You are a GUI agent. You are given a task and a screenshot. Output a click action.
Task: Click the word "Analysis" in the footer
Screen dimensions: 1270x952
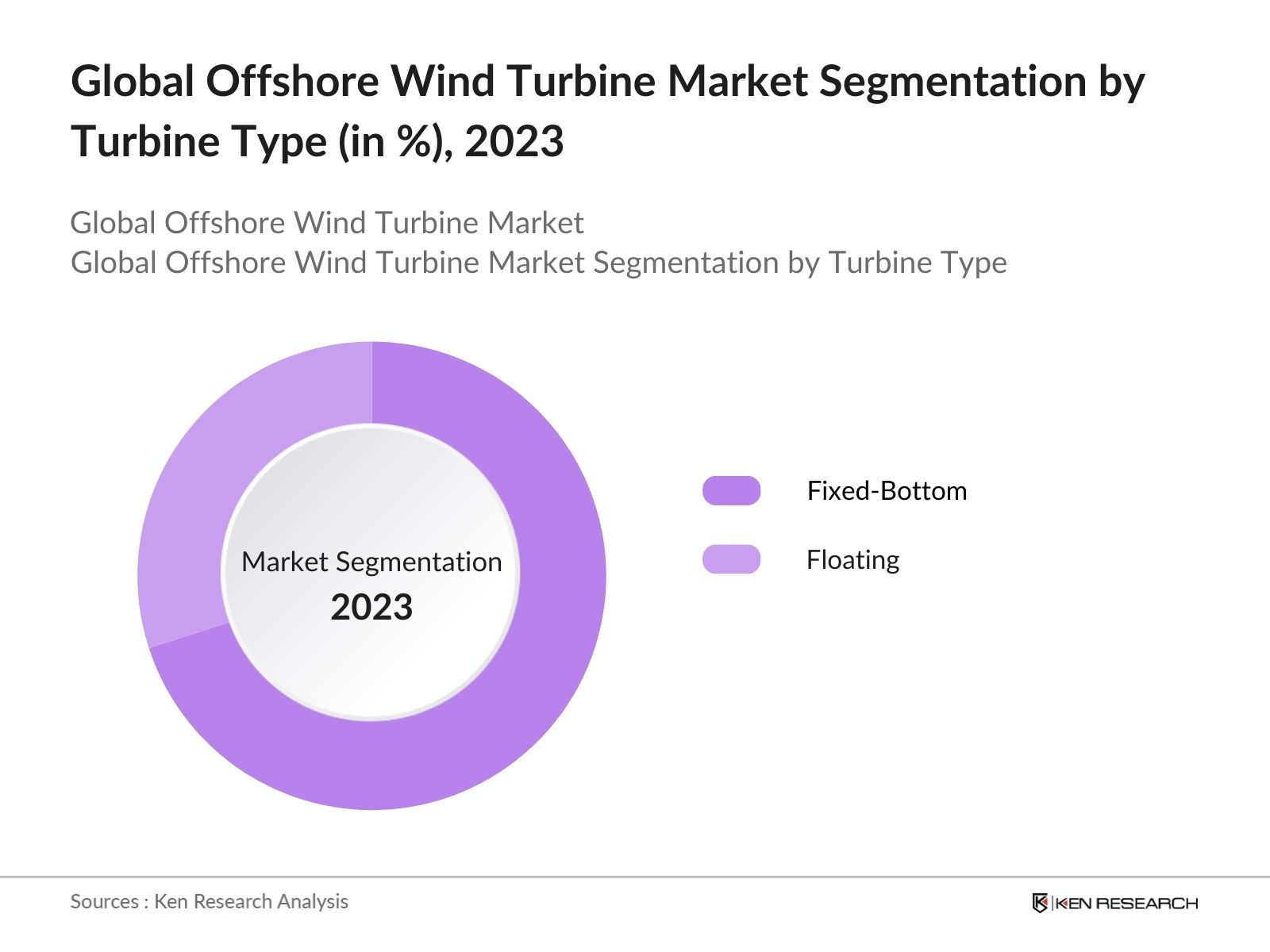click(x=317, y=901)
